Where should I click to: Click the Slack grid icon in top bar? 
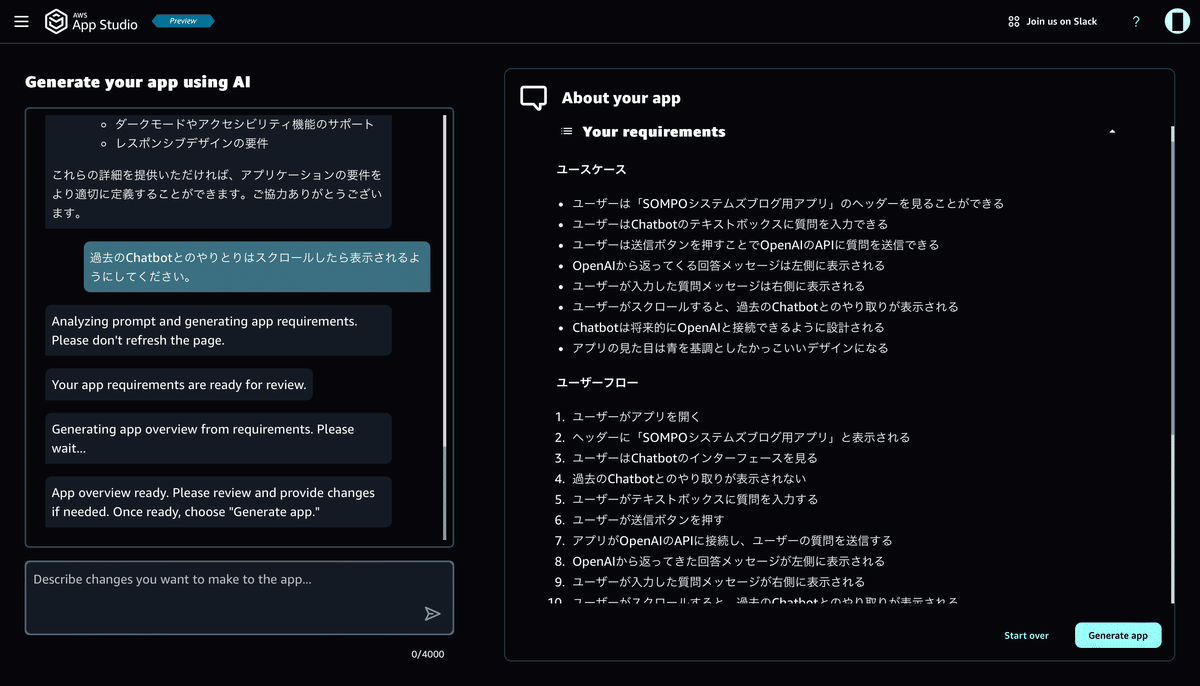(x=1012, y=21)
